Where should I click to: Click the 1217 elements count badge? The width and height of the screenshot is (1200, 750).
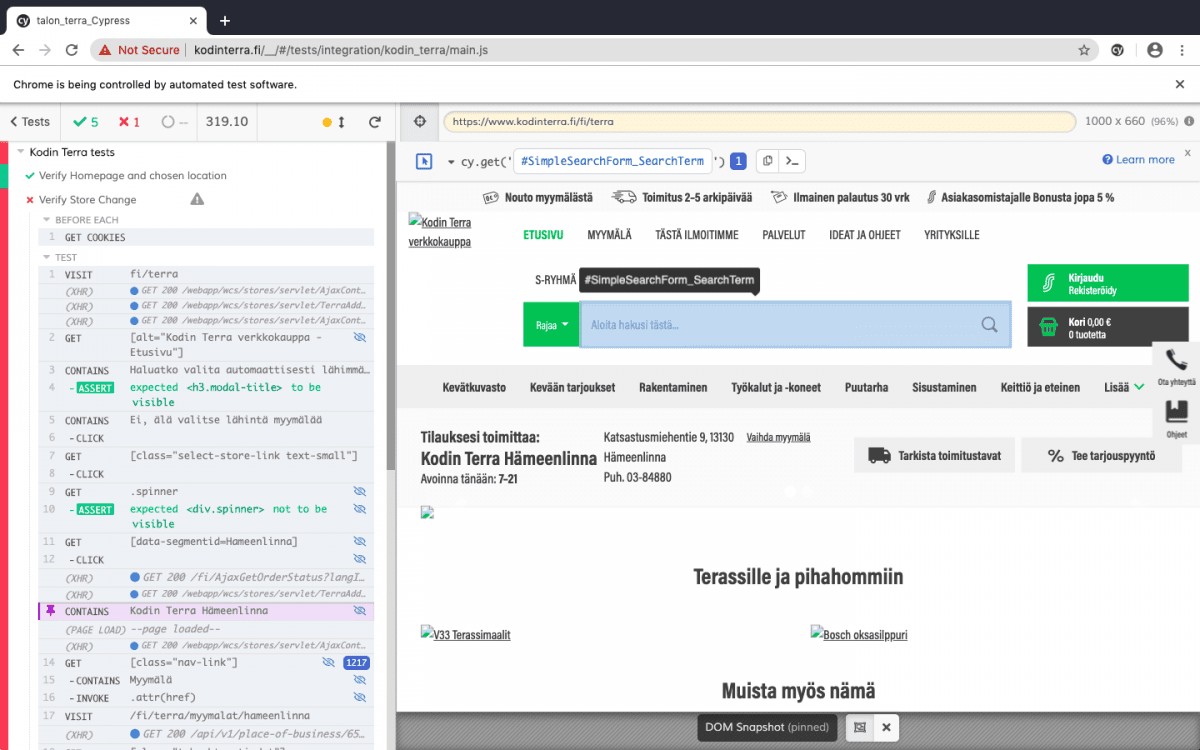tap(357, 663)
